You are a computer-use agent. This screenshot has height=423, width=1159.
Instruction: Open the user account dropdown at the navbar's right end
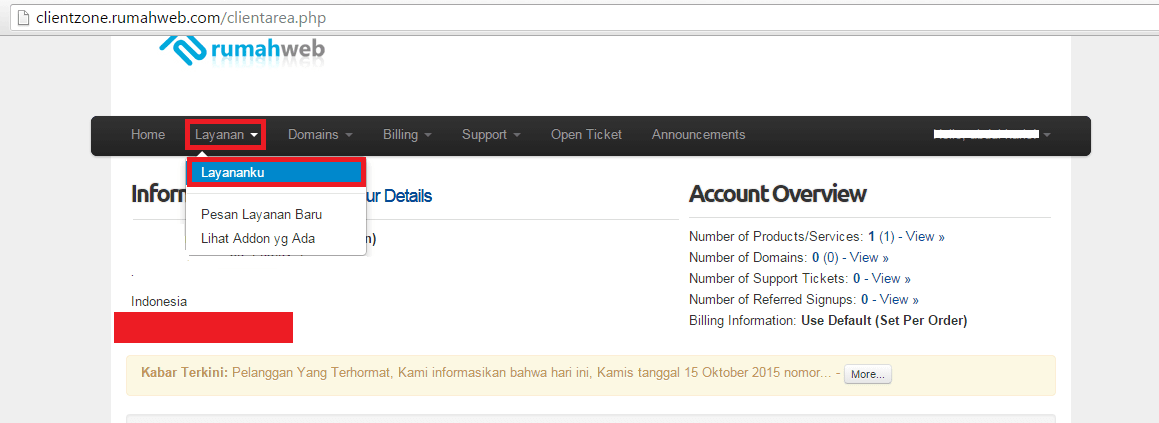tap(992, 135)
